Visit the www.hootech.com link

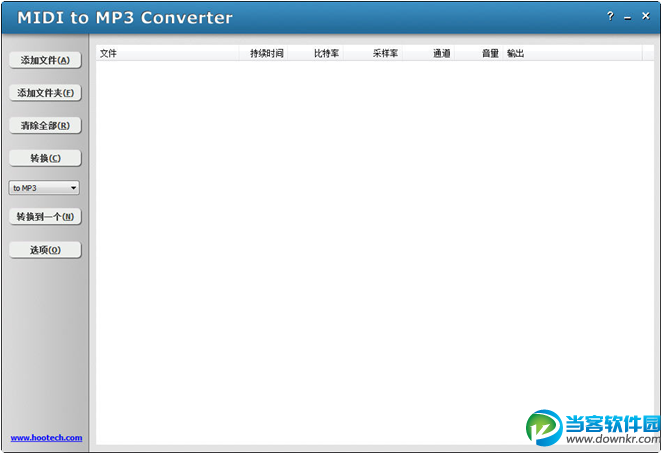(x=46, y=438)
